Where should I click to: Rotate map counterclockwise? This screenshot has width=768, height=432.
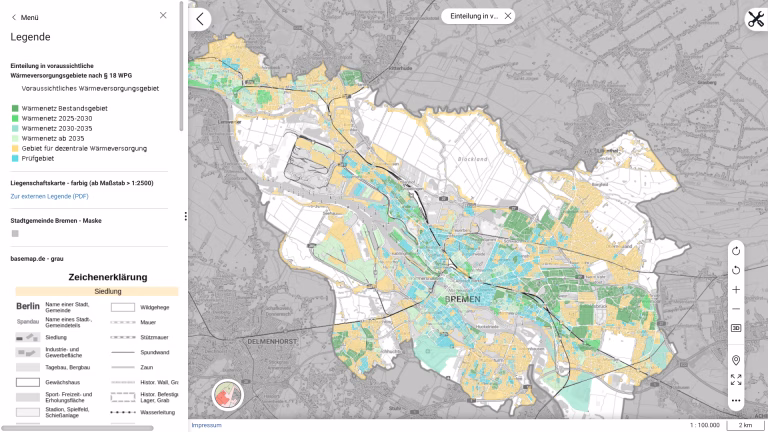pos(736,270)
